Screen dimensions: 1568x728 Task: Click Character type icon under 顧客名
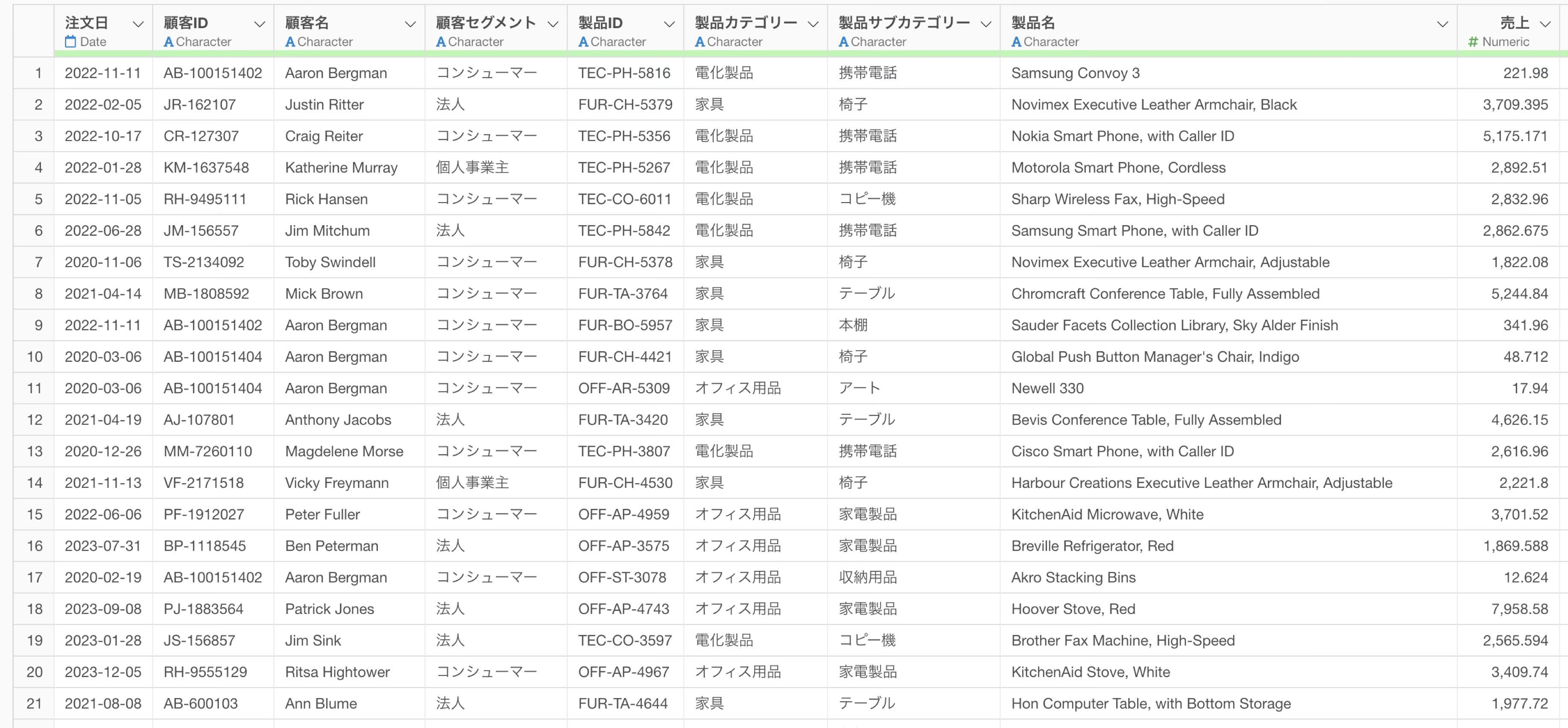[x=290, y=42]
